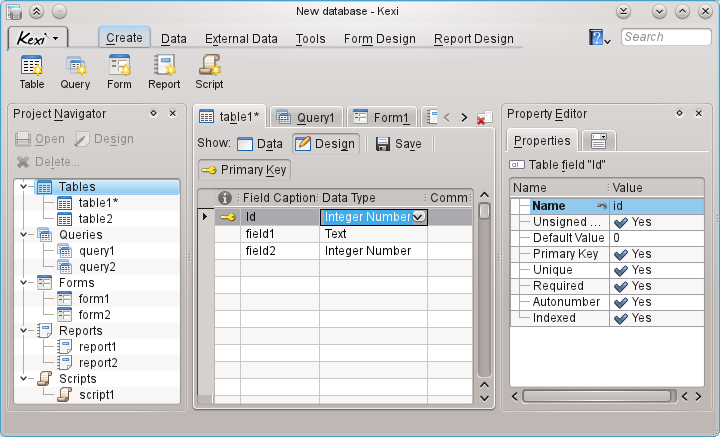Open the Integer Number data type dropdown
Viewport: 720px width, 437px height.
pyautogui.click(x=419, y=216)
